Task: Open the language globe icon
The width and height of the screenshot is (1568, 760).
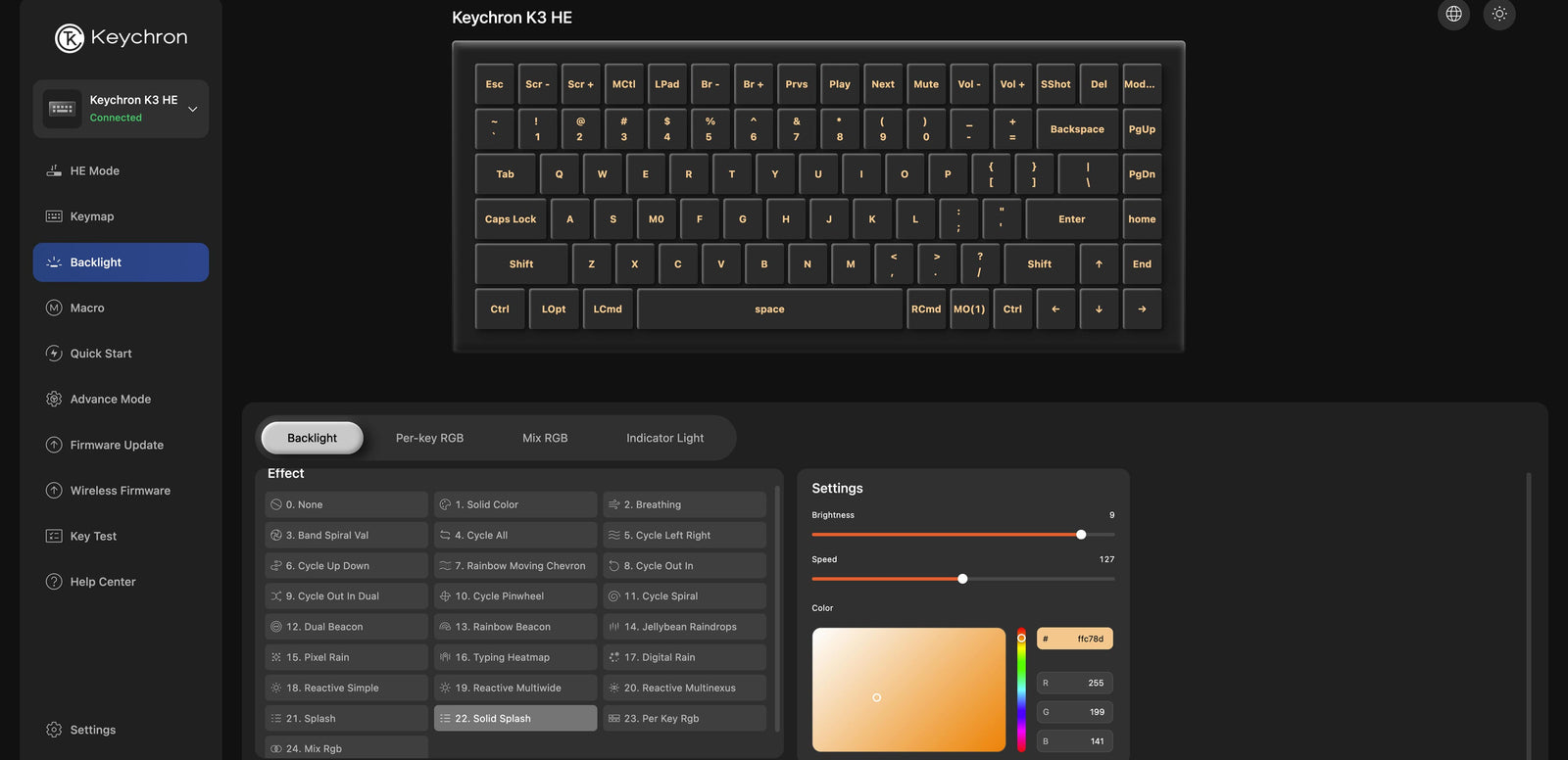Action: (1453, 14)
